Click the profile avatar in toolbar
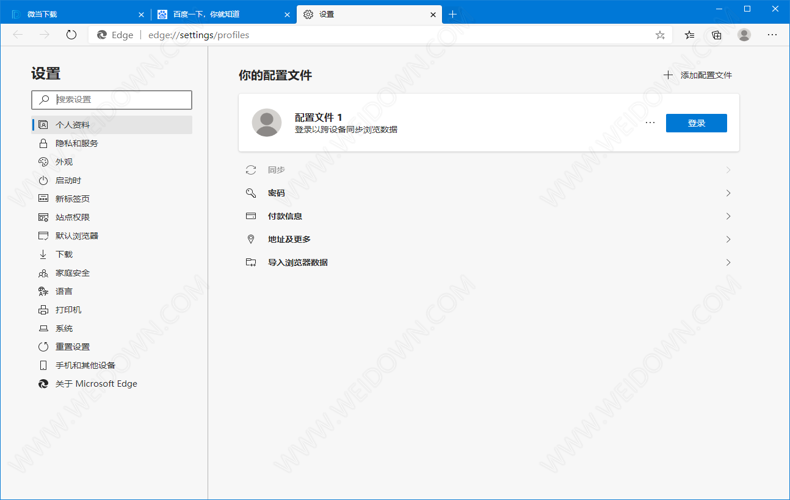Screen dimensions: 790x500 coord(744,35)
